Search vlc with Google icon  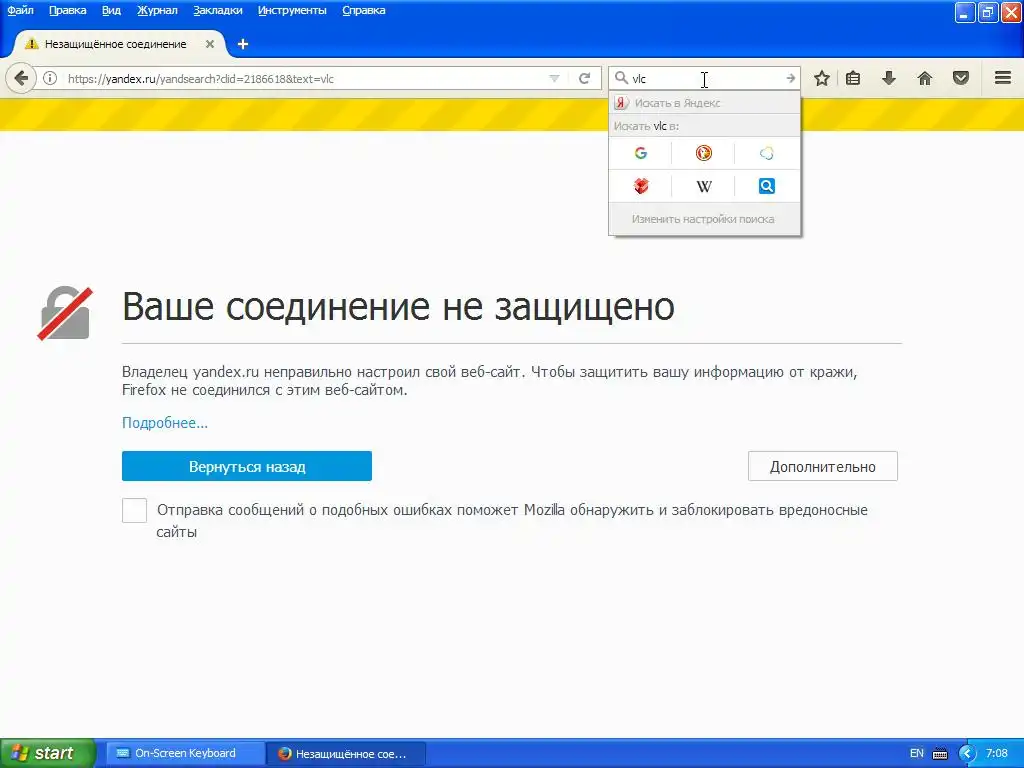641,153
